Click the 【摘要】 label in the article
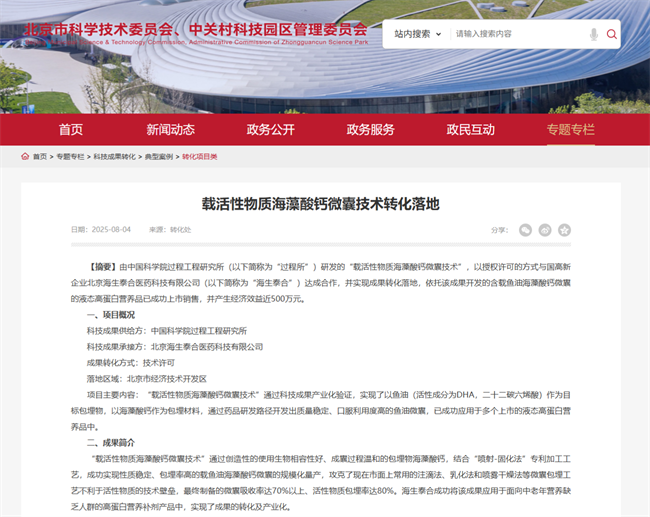 102,267
